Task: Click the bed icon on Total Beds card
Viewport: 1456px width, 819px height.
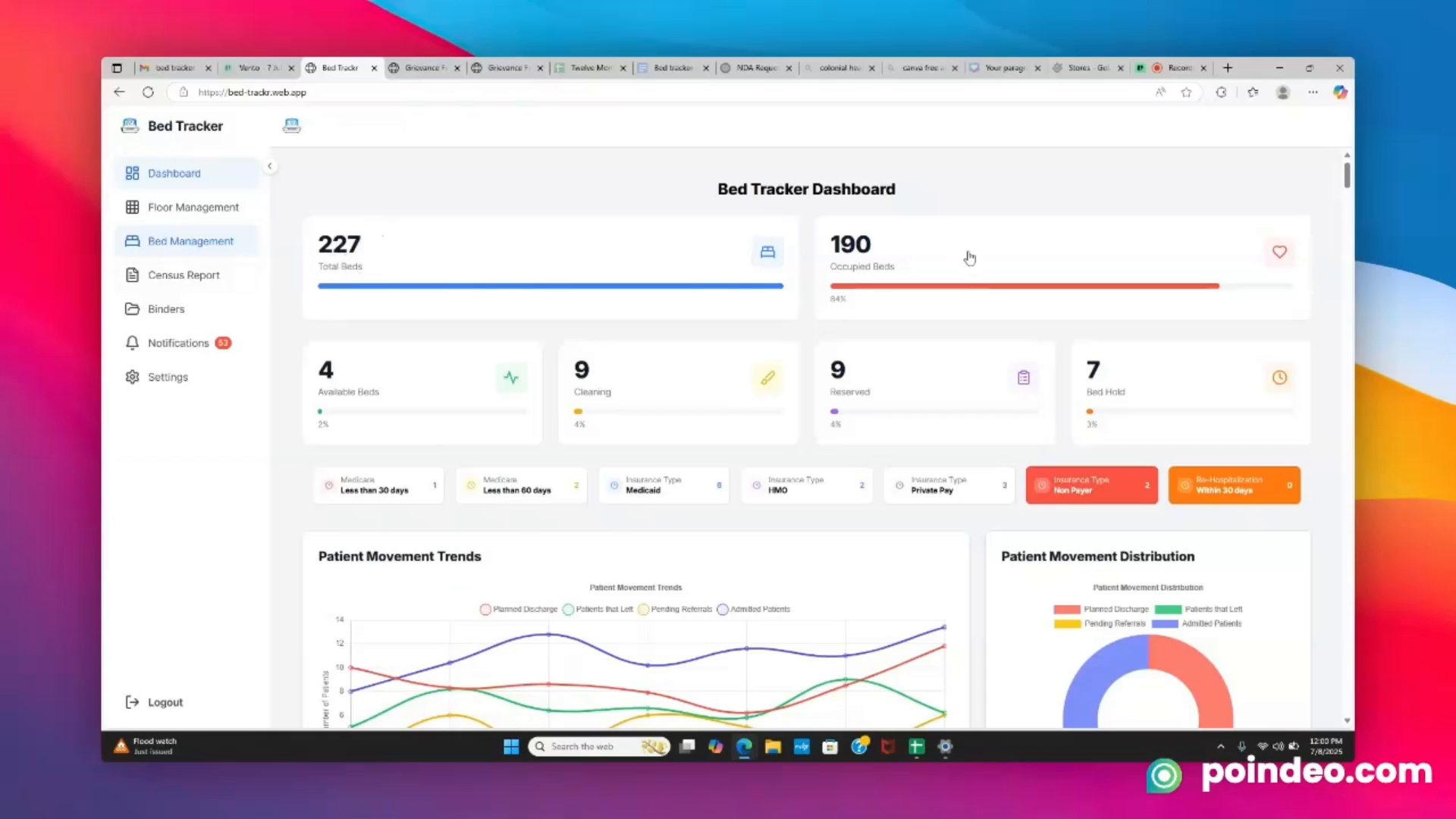Action: 767,252
